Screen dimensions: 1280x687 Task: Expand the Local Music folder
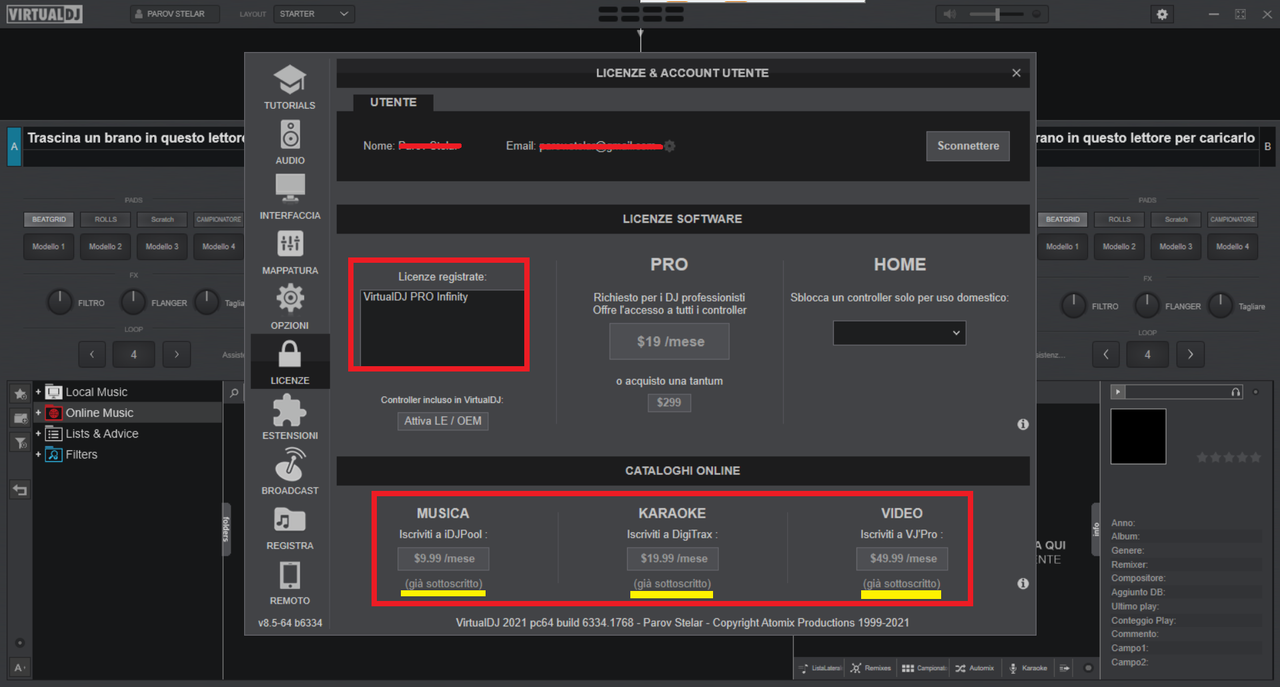38,392
